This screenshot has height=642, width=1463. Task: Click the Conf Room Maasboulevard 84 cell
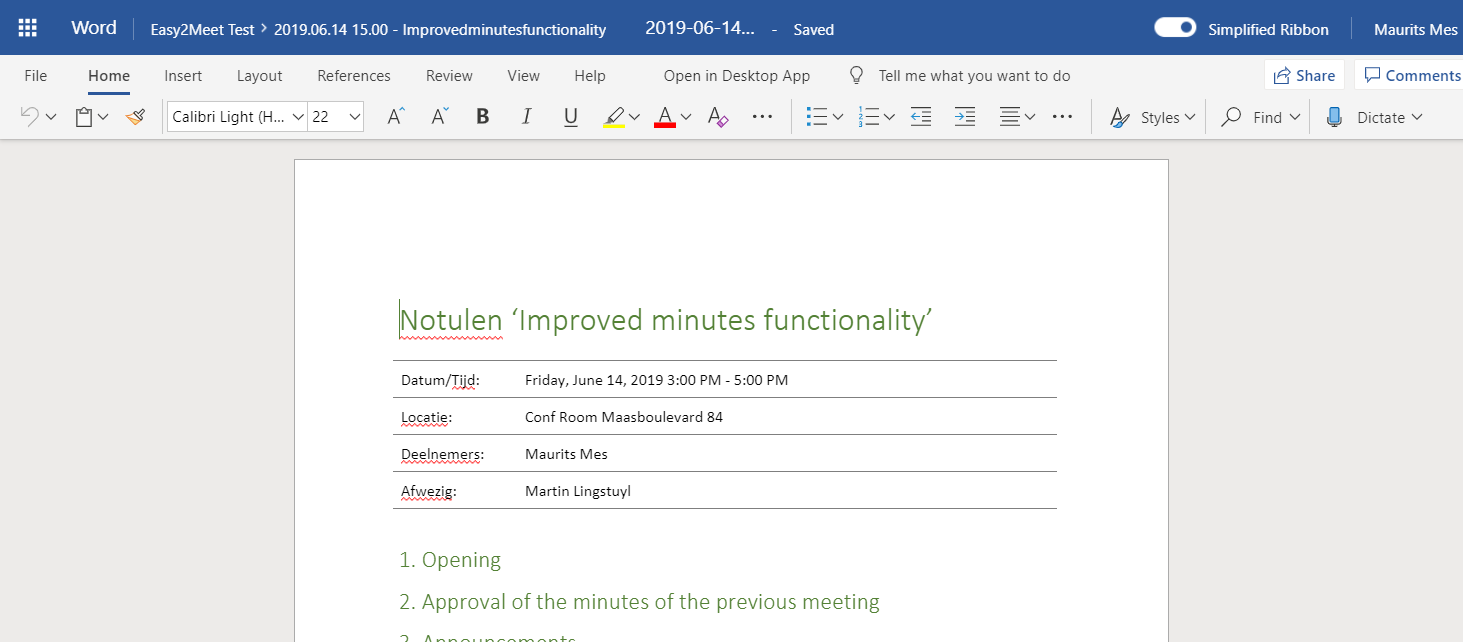pos(624,417)
